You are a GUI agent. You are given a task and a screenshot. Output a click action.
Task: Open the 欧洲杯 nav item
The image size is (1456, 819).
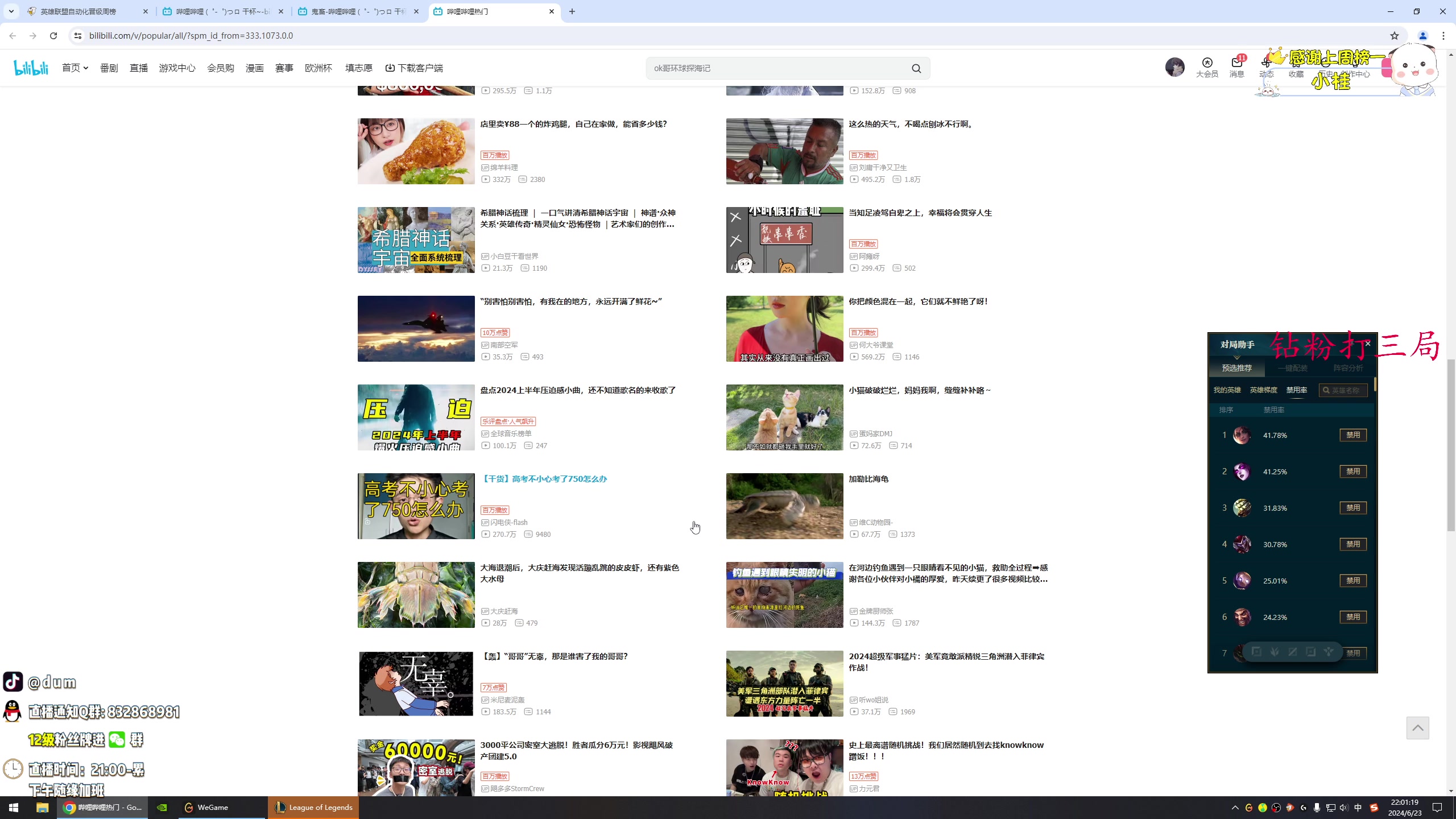pyautogui.click(x=318, y=68)
